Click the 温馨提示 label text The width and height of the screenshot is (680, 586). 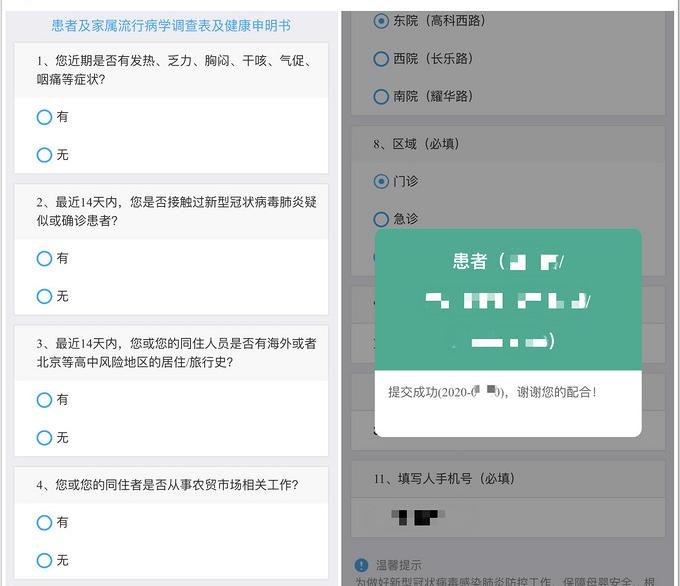click(399, 565)
